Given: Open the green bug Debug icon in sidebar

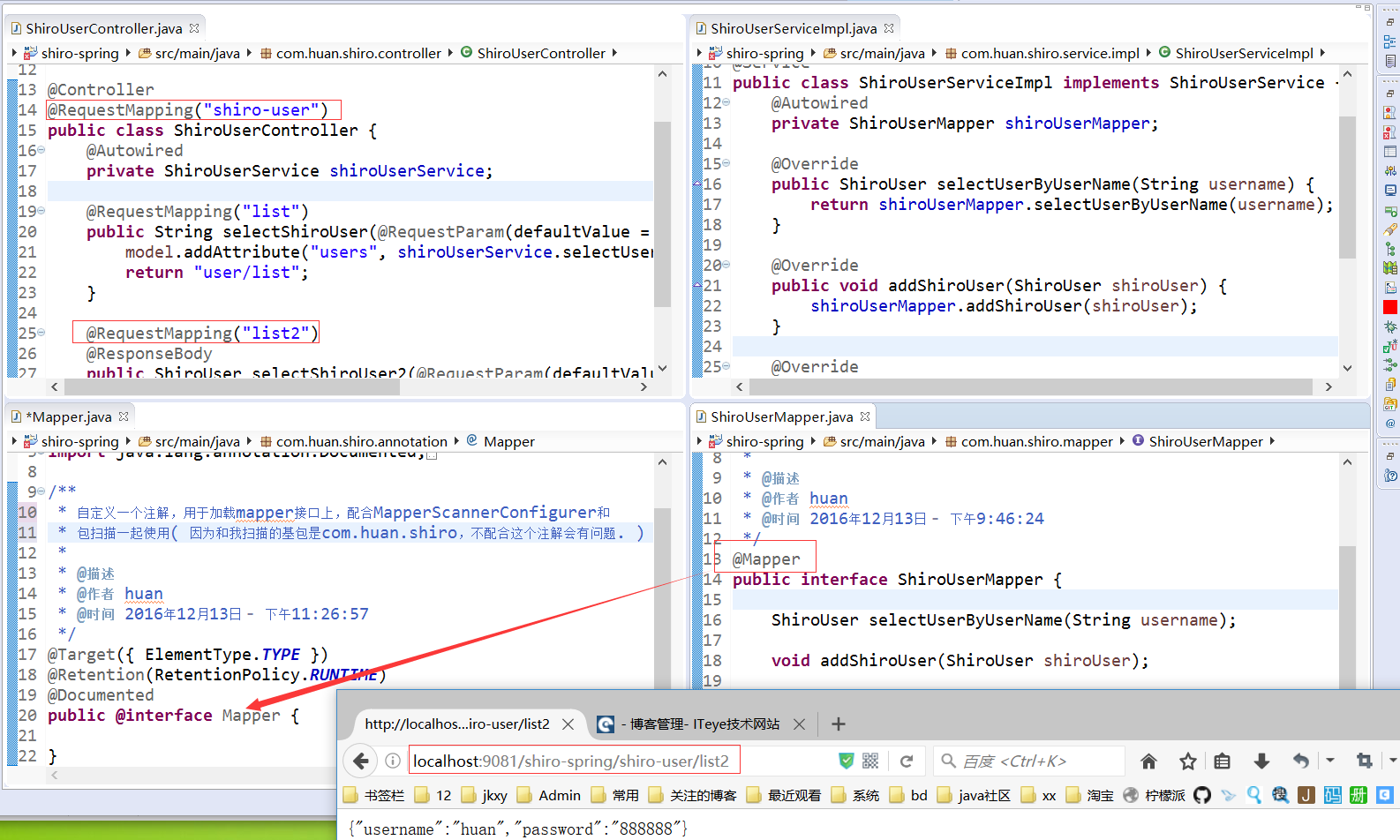Looking at the screenshot, I should click(x=1390, y=326).
